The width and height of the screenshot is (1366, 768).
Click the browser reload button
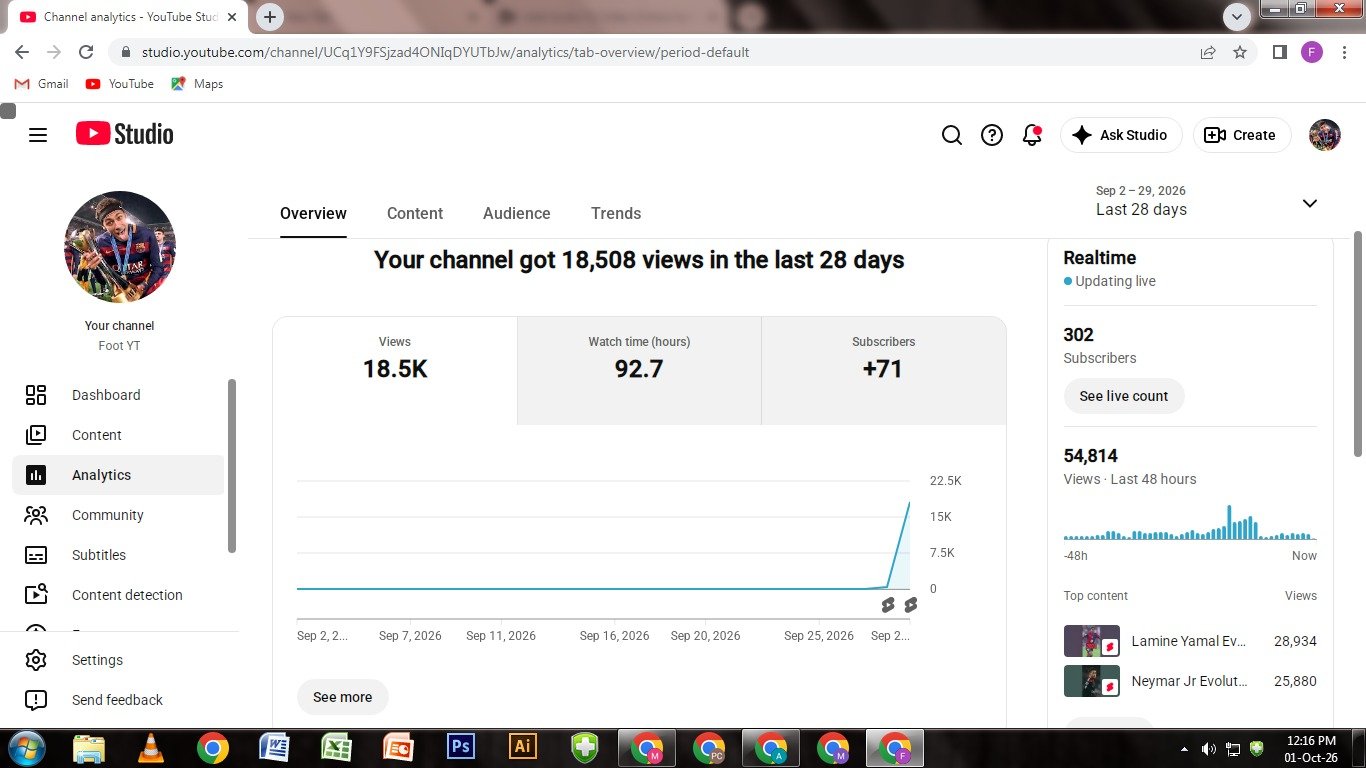[x=86, y=52]
